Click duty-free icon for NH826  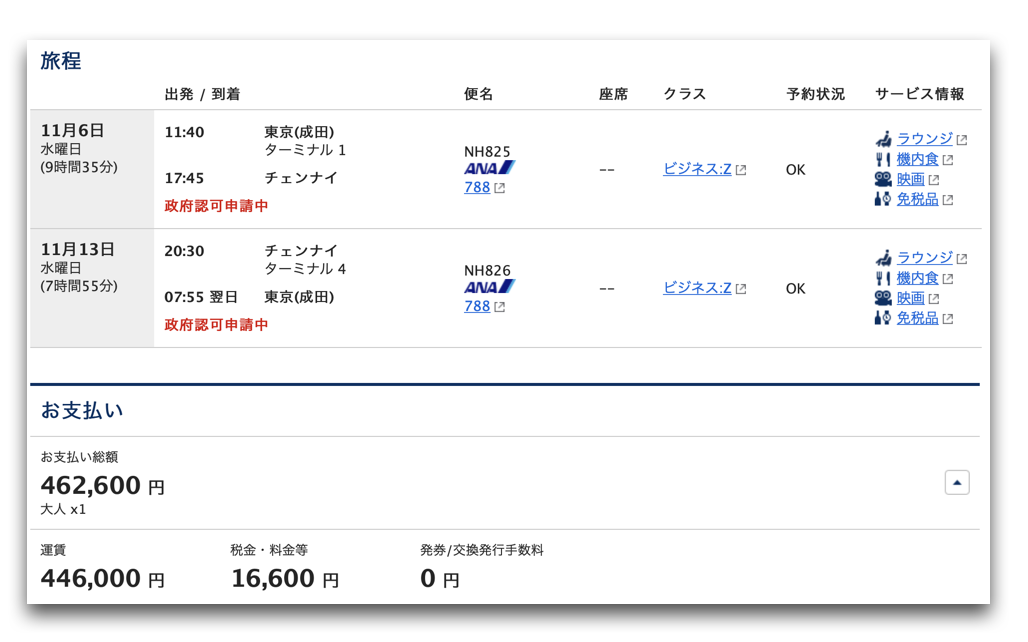pos(883,318)
